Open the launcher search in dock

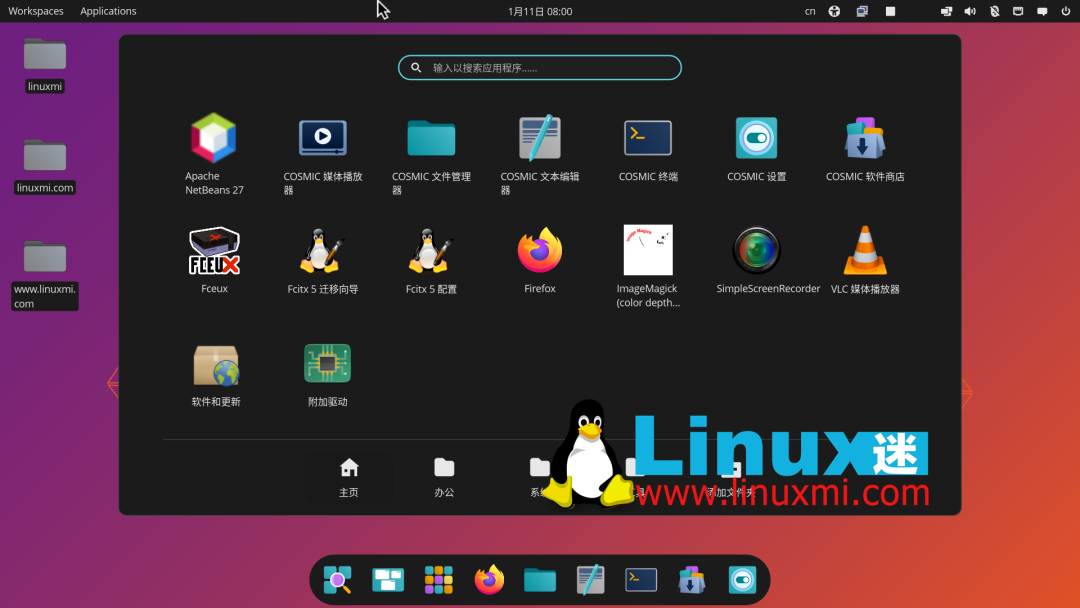click(338, 580)
